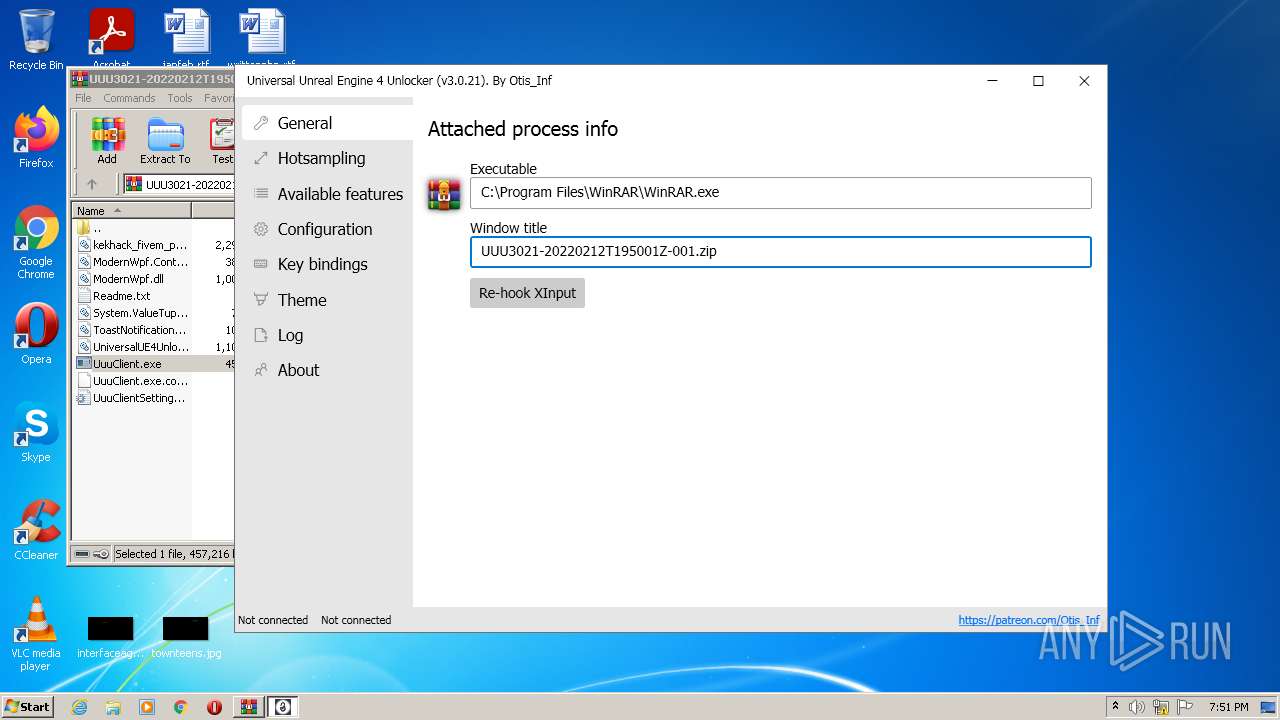Click WinRAR's Add toolbar icon
Viewport: 1280px width, 720px height.
[107, 141]
